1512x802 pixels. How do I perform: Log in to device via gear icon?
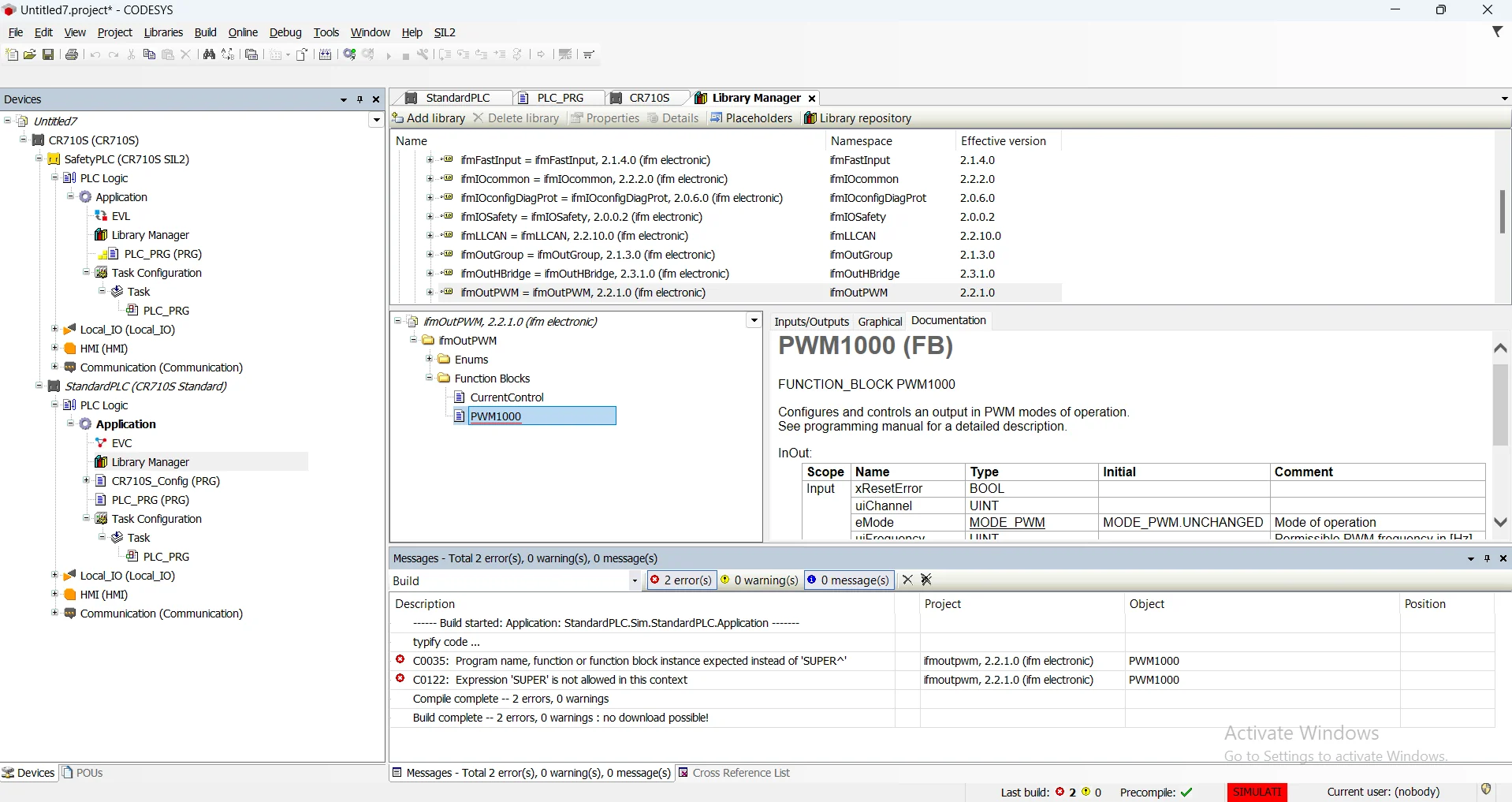click(x=349, y=54)
